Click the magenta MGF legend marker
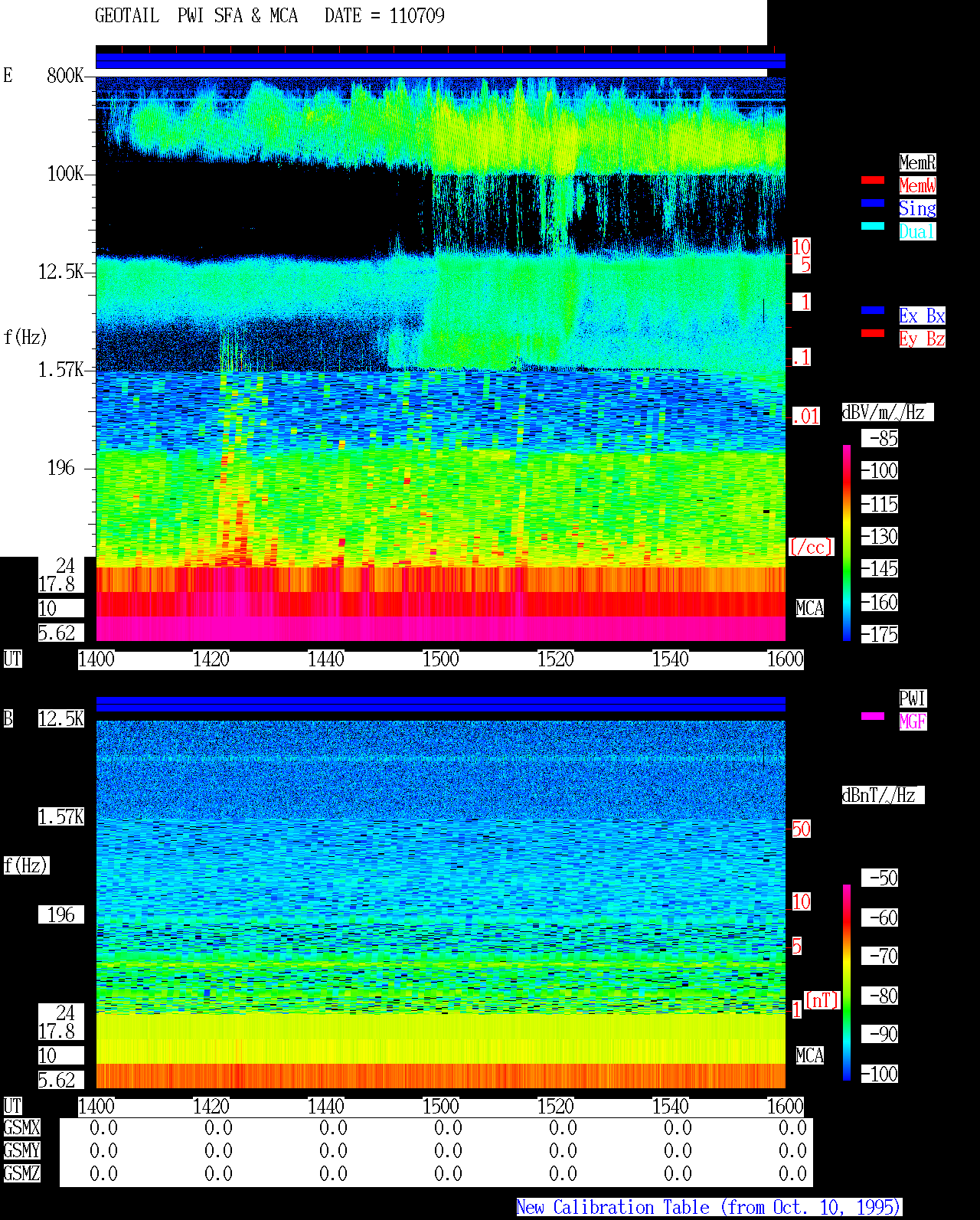The height and width of the screenshot is (1220, 980). tap(873, 716)
